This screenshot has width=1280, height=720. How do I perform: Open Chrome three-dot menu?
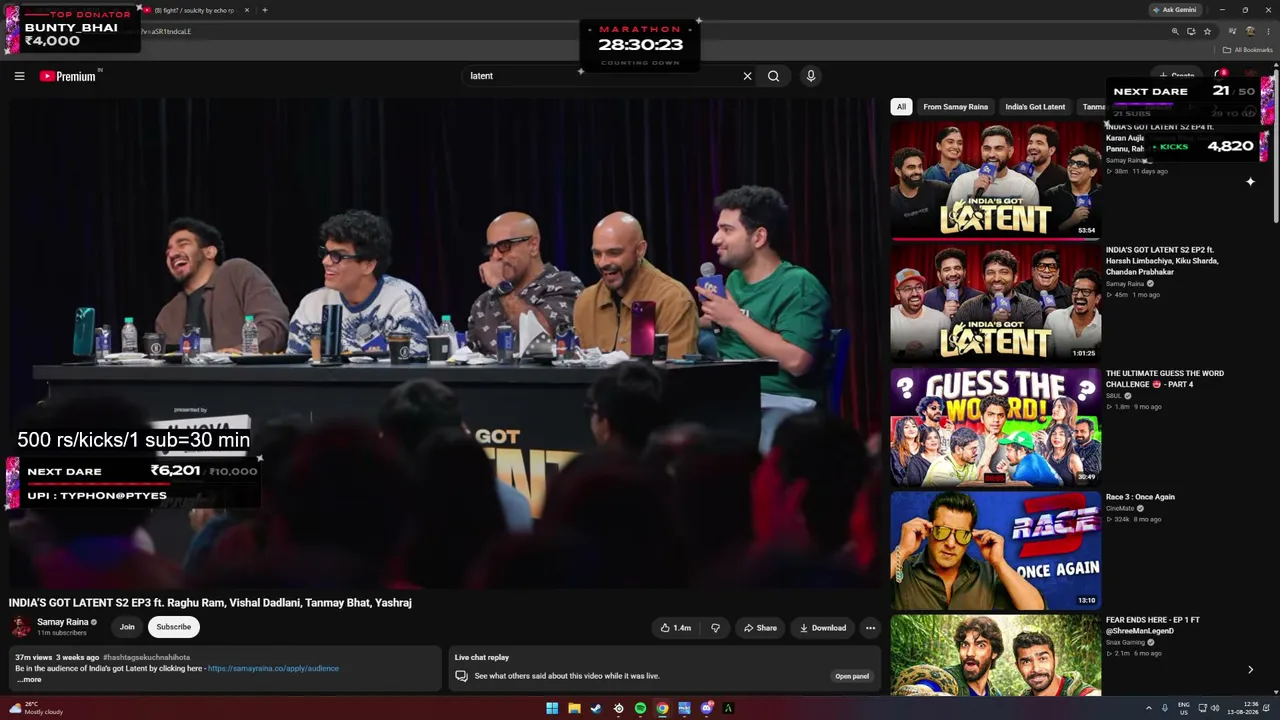pyautogui.click(x=1268, y=31)
